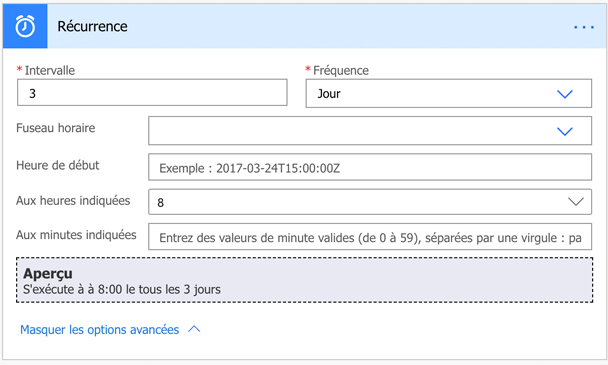Open the Fréquence dropdown showing Jour
This screenshot has height=365, width=608.
(x=449, y=93)
